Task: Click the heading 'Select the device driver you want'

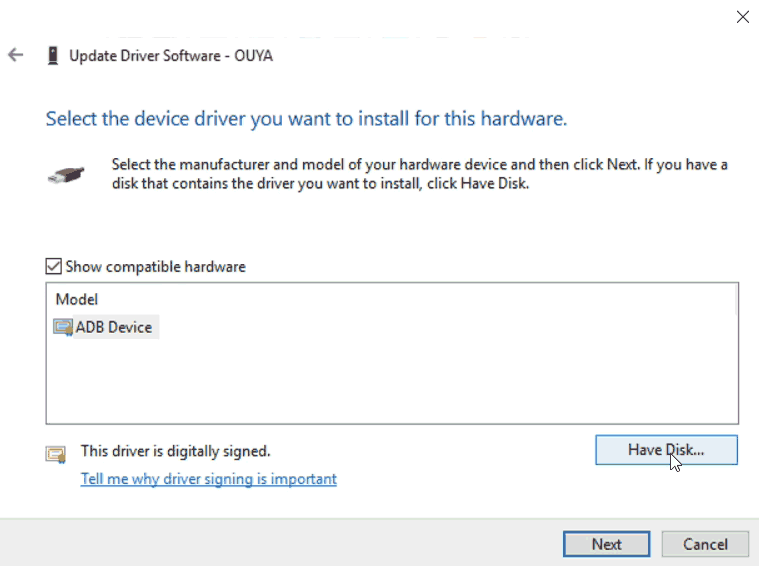Action: click(306, 119)
